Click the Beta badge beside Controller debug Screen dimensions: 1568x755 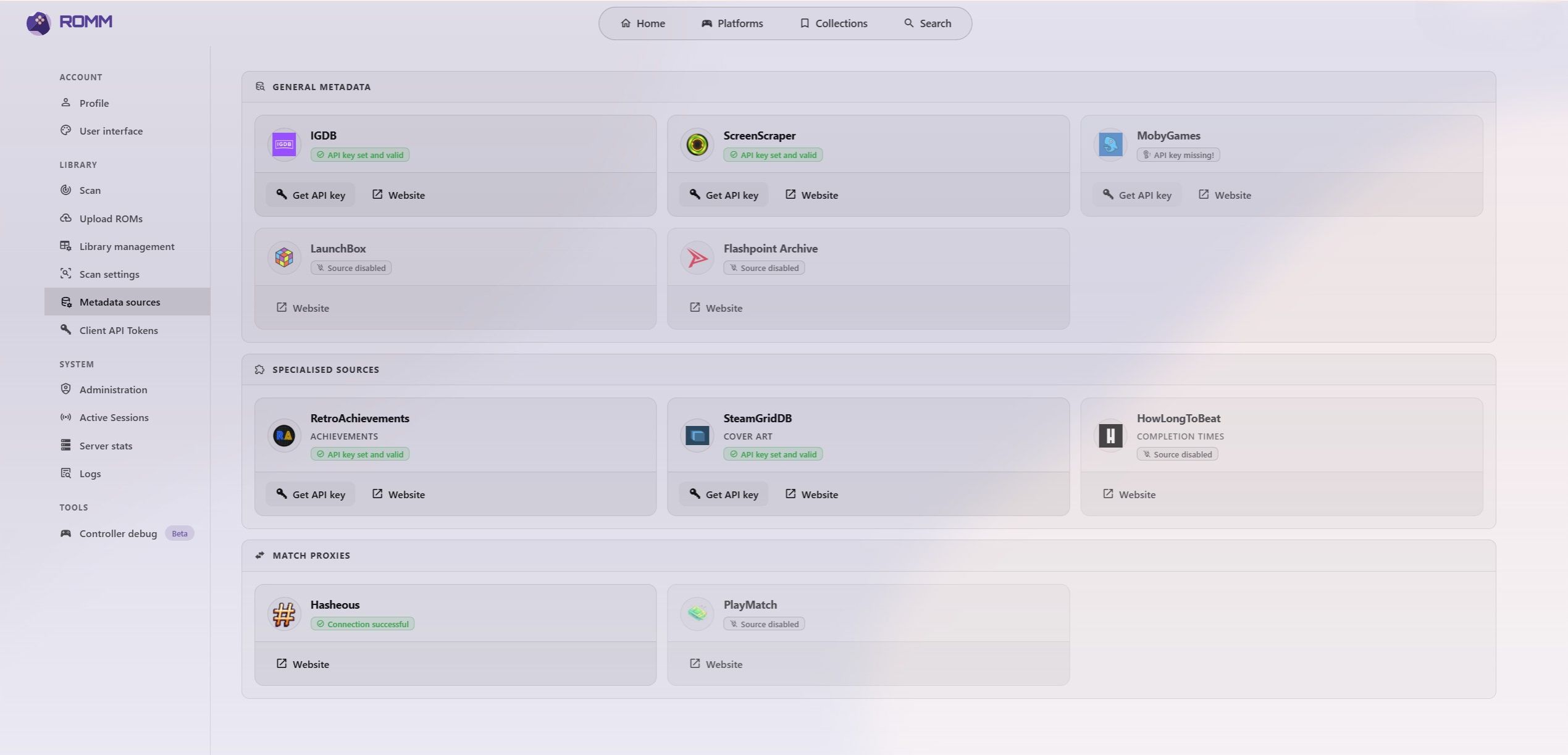180,533
